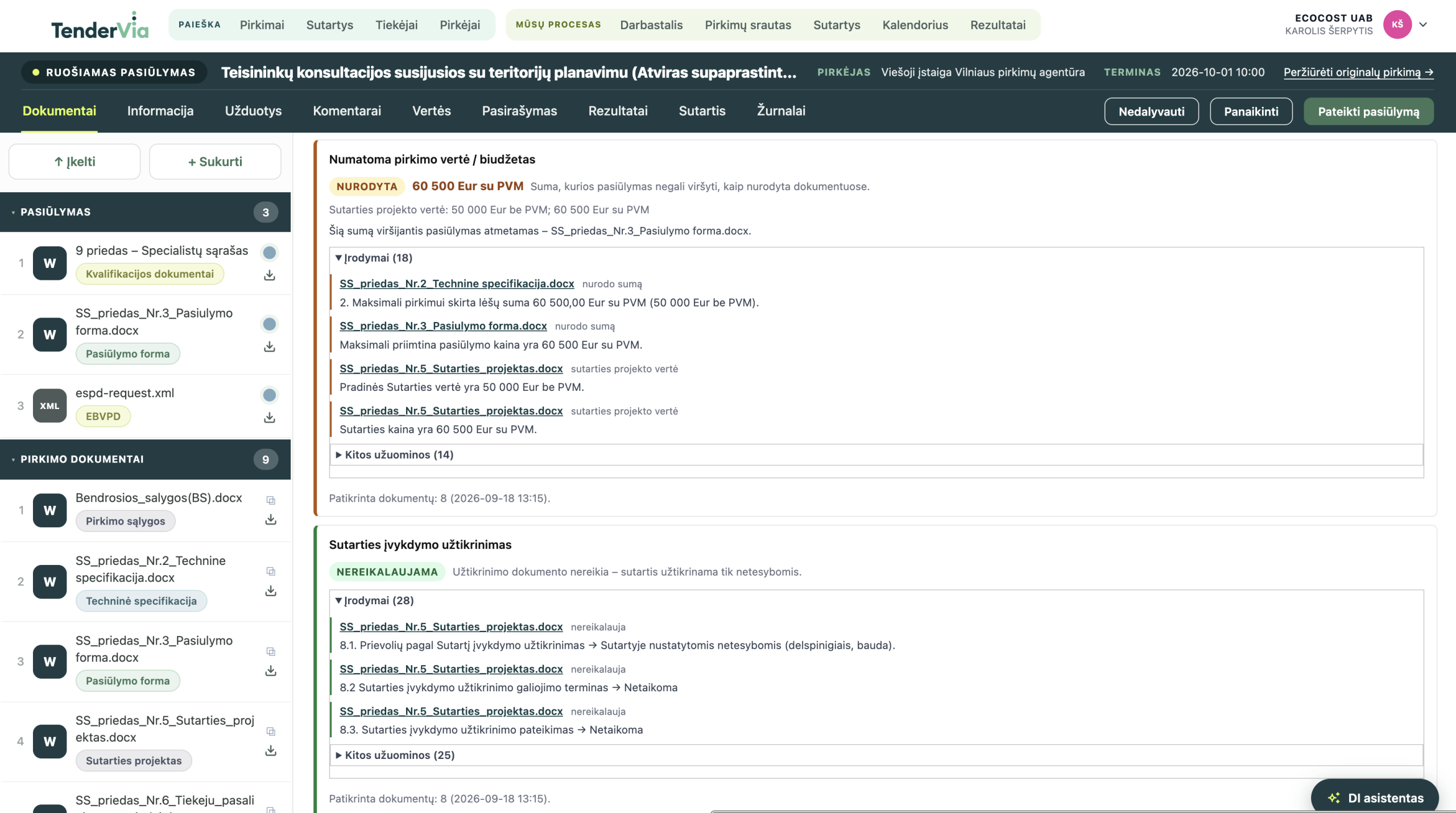Copy SS_priedas_Nr.2_Technine specifikacija to the offer

271,572
